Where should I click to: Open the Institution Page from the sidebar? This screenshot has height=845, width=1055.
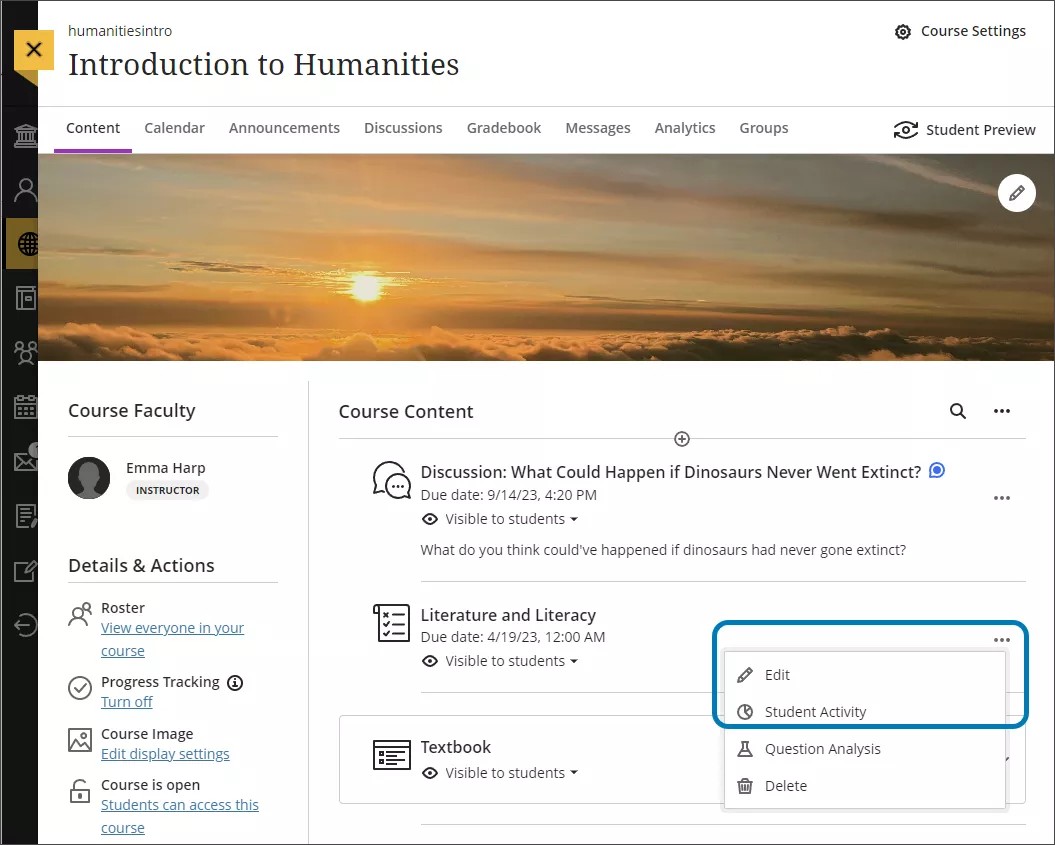[22, 135]
